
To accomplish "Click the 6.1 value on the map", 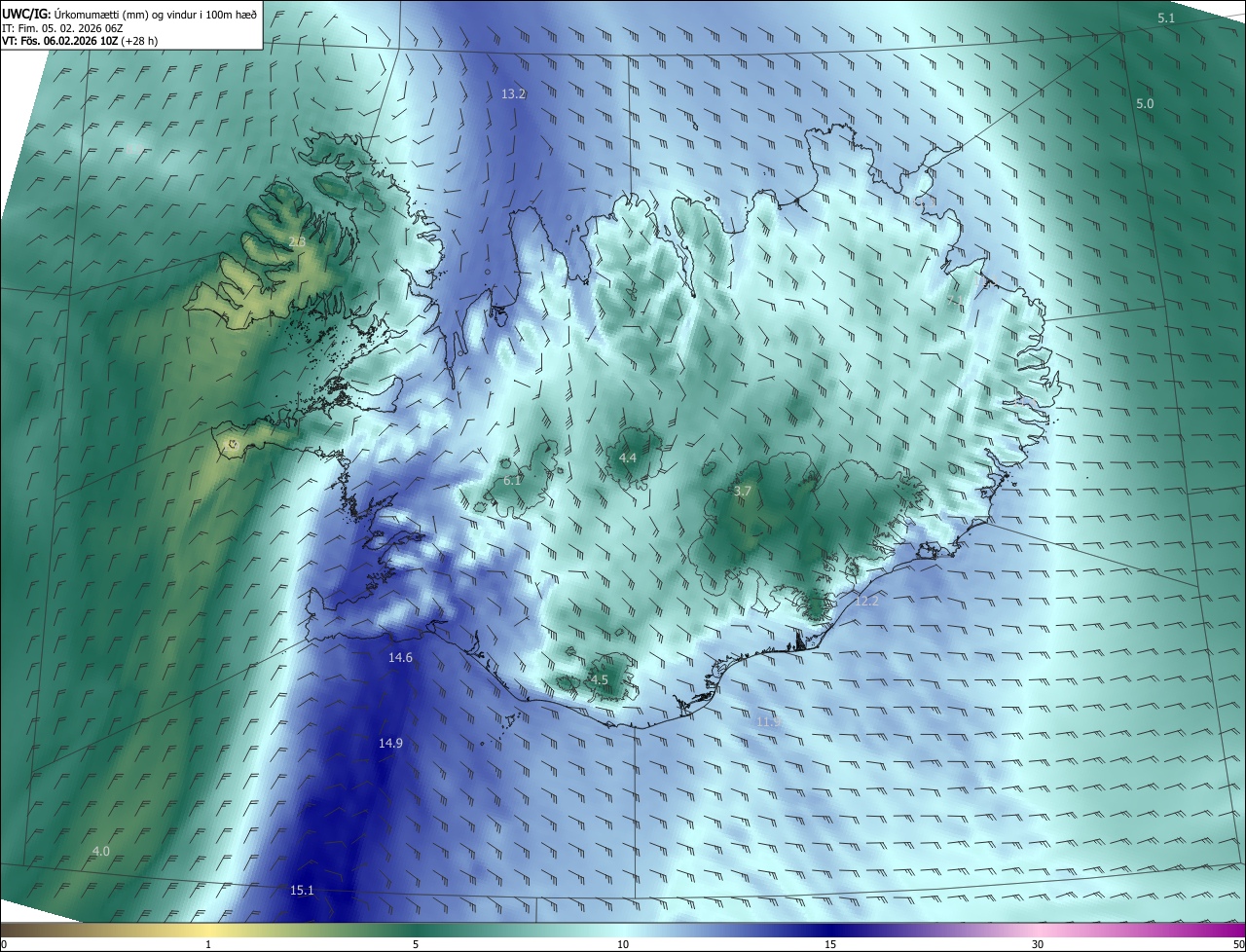I will point(513,480).
